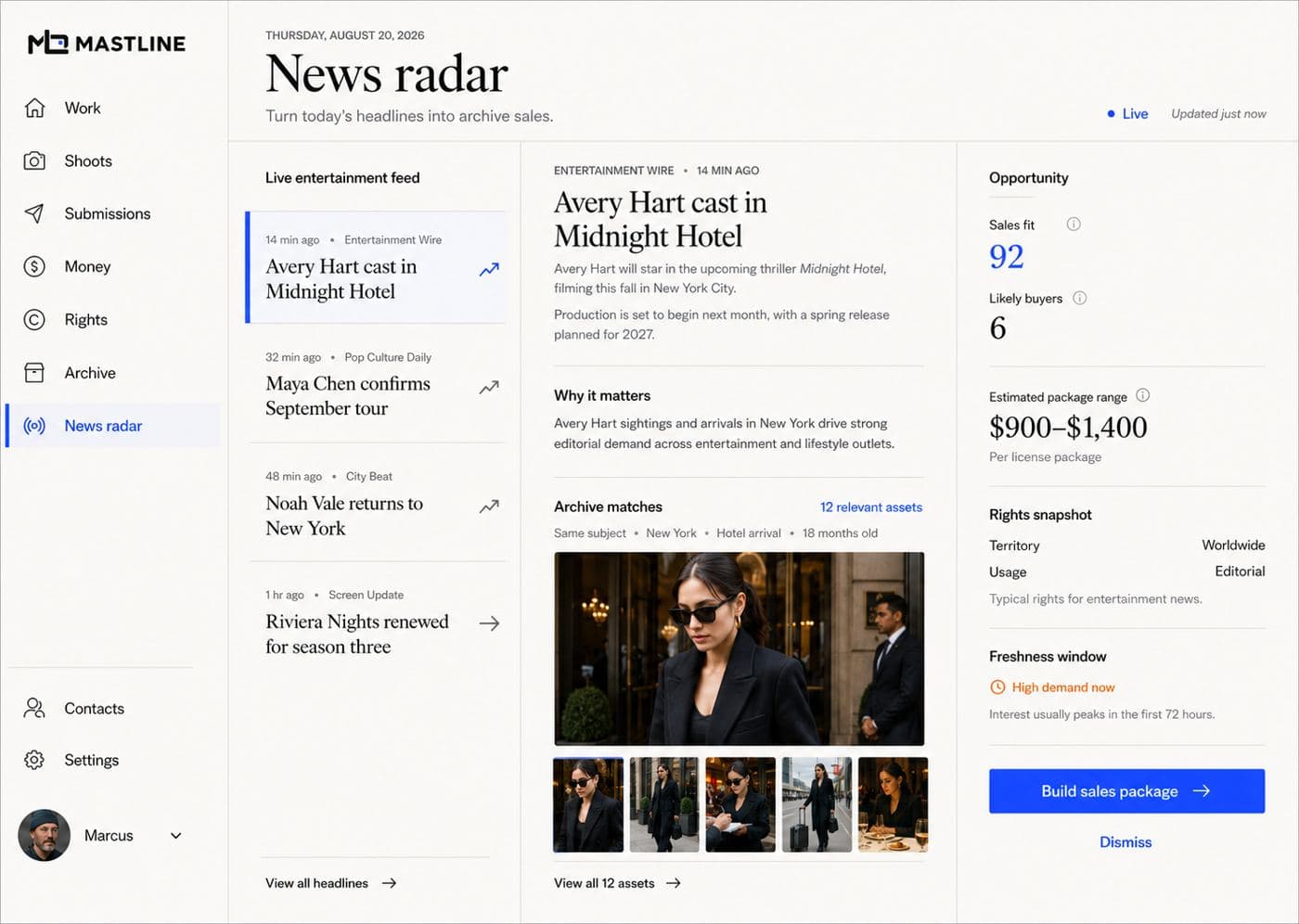Image resolution: width=1299 pixels, height=924 pixels.
Task: Click the Archive box icon
Action: [34, 372]
